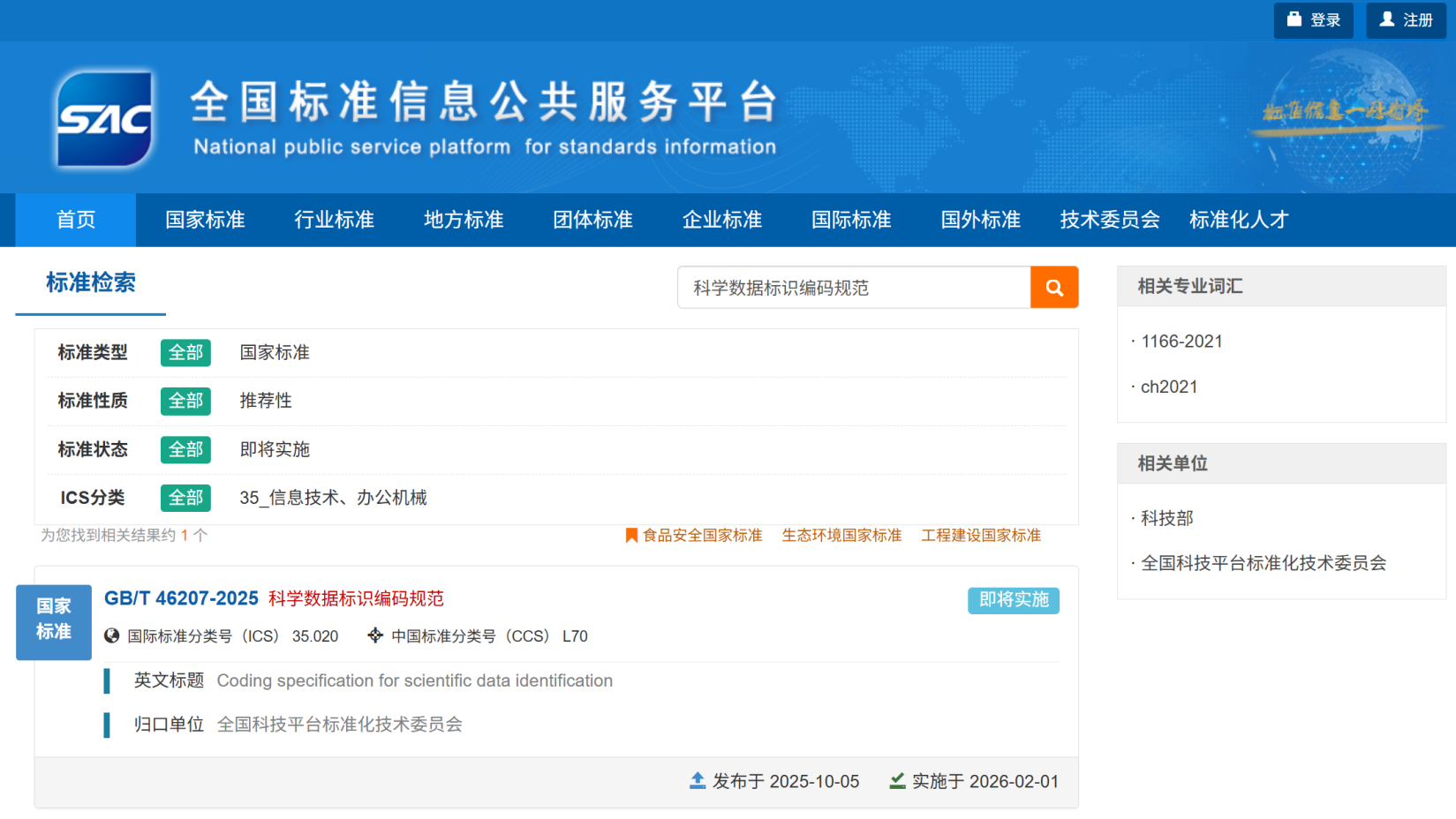Select 全部 filter for 标准类型
Viewport: 1456px width, 819px height.
point(185,353)
